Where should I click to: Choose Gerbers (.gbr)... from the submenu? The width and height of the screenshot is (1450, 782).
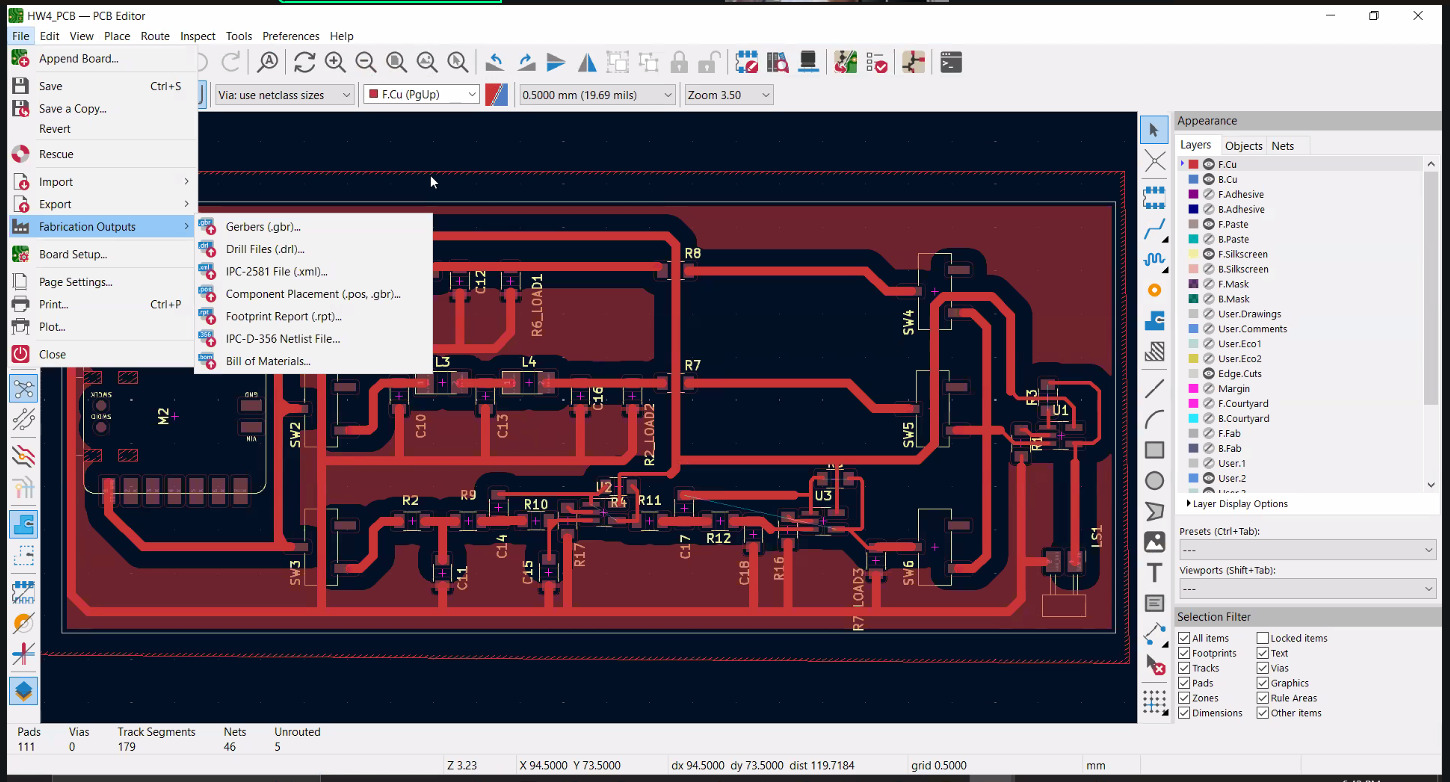tap(263, 227)
